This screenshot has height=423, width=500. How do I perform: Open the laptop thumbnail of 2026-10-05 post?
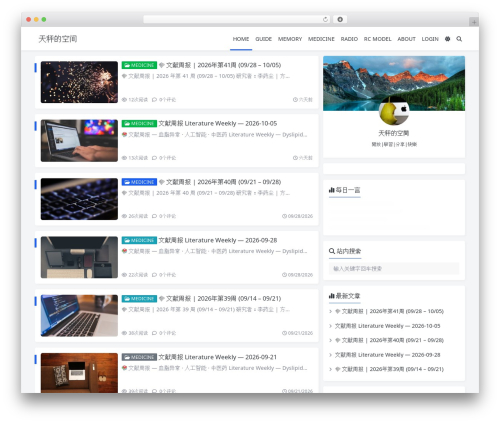pyautogui.click(x=79, y=141)
